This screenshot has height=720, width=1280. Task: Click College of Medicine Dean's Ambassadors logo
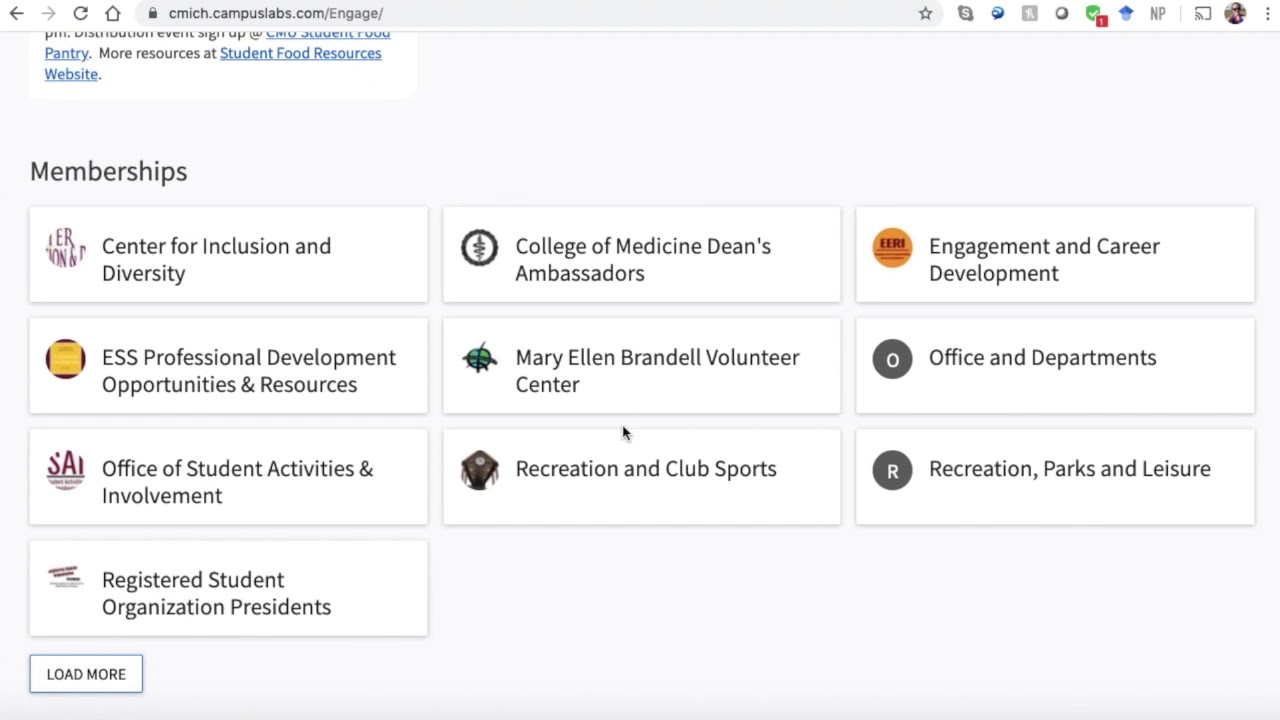click(479, 248)
